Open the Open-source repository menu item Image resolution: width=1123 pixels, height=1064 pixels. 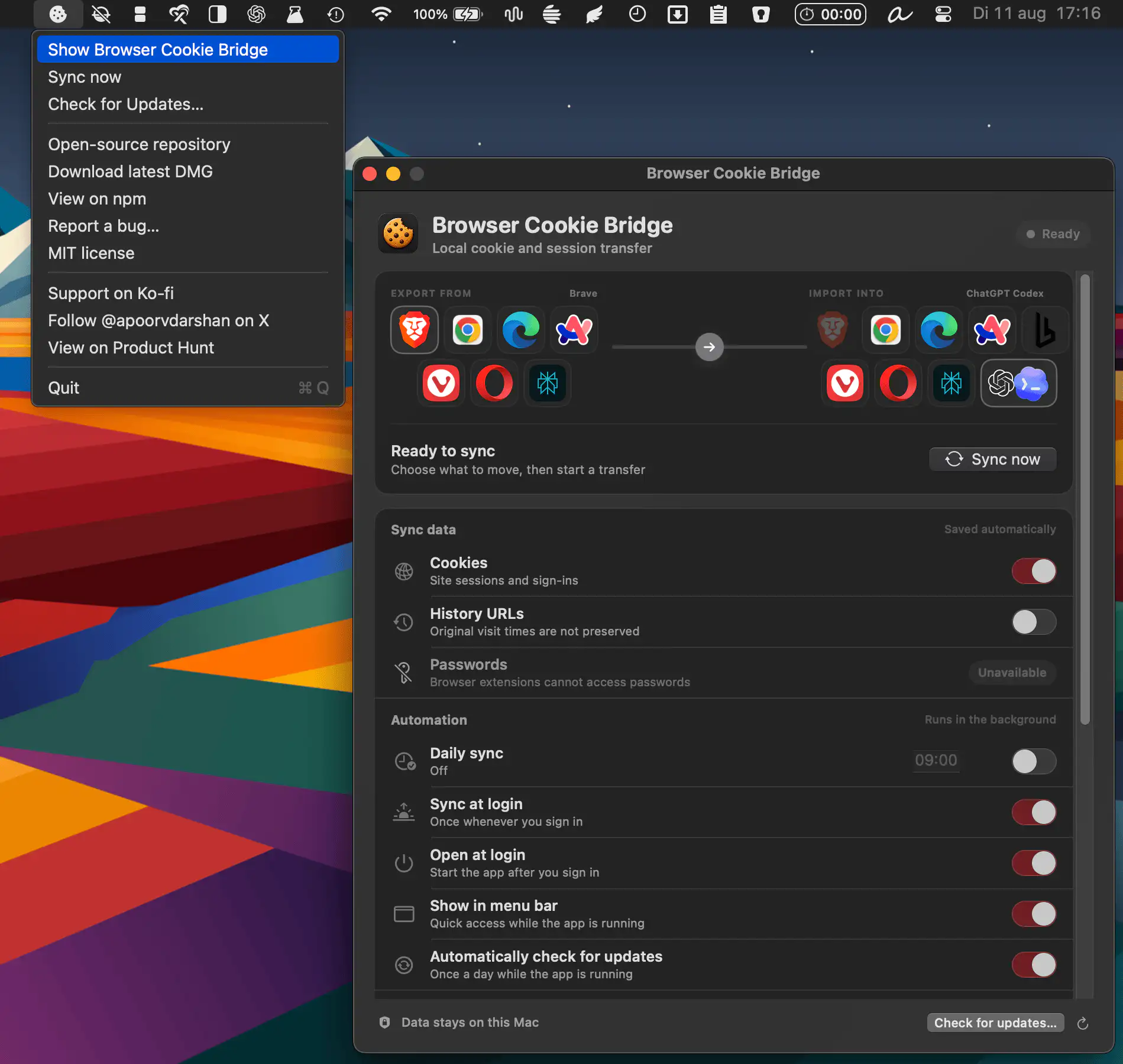click(188, 144)
